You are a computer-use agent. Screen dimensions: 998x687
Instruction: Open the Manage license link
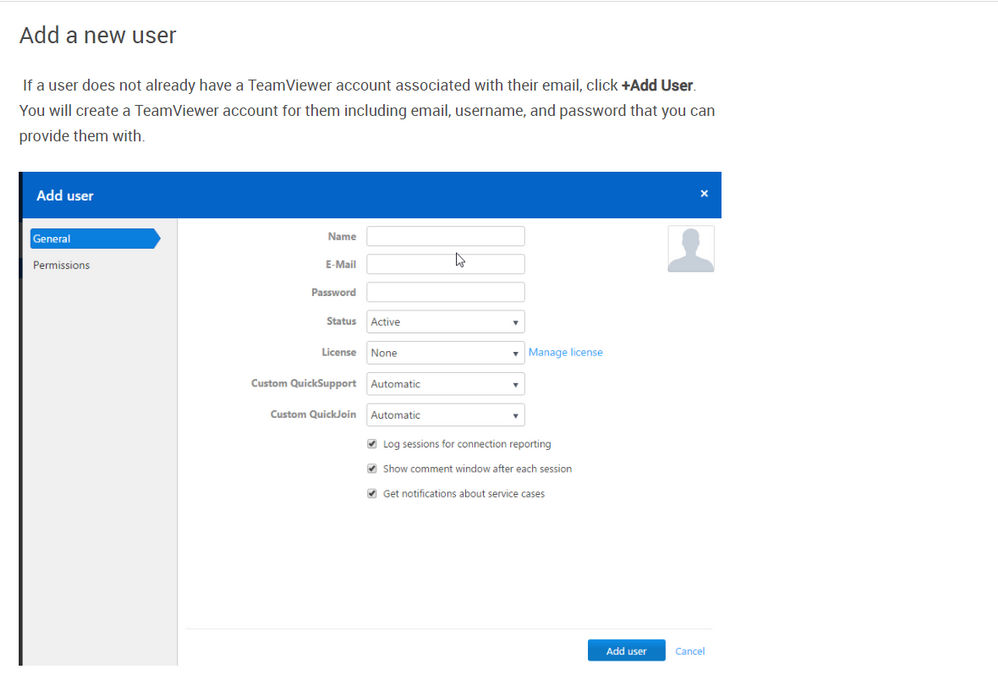[x=565, y=352]
